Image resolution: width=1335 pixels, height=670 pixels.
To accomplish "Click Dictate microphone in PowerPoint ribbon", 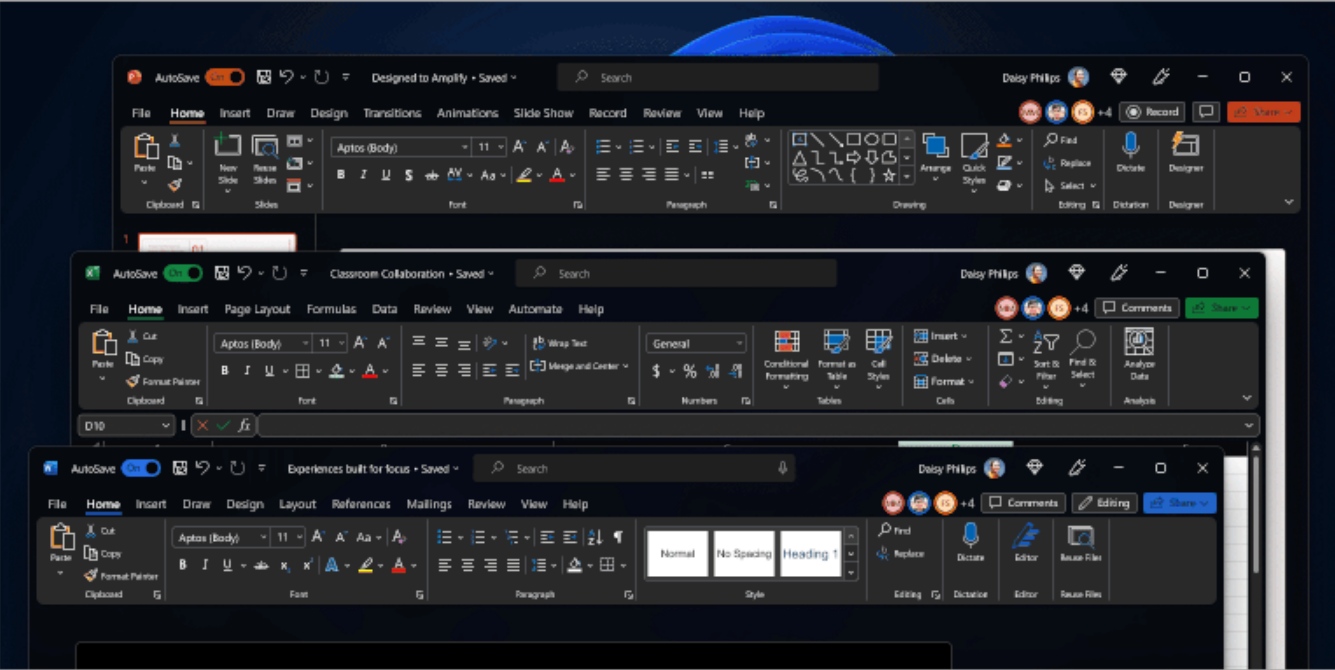I will tap(1130, 146).
